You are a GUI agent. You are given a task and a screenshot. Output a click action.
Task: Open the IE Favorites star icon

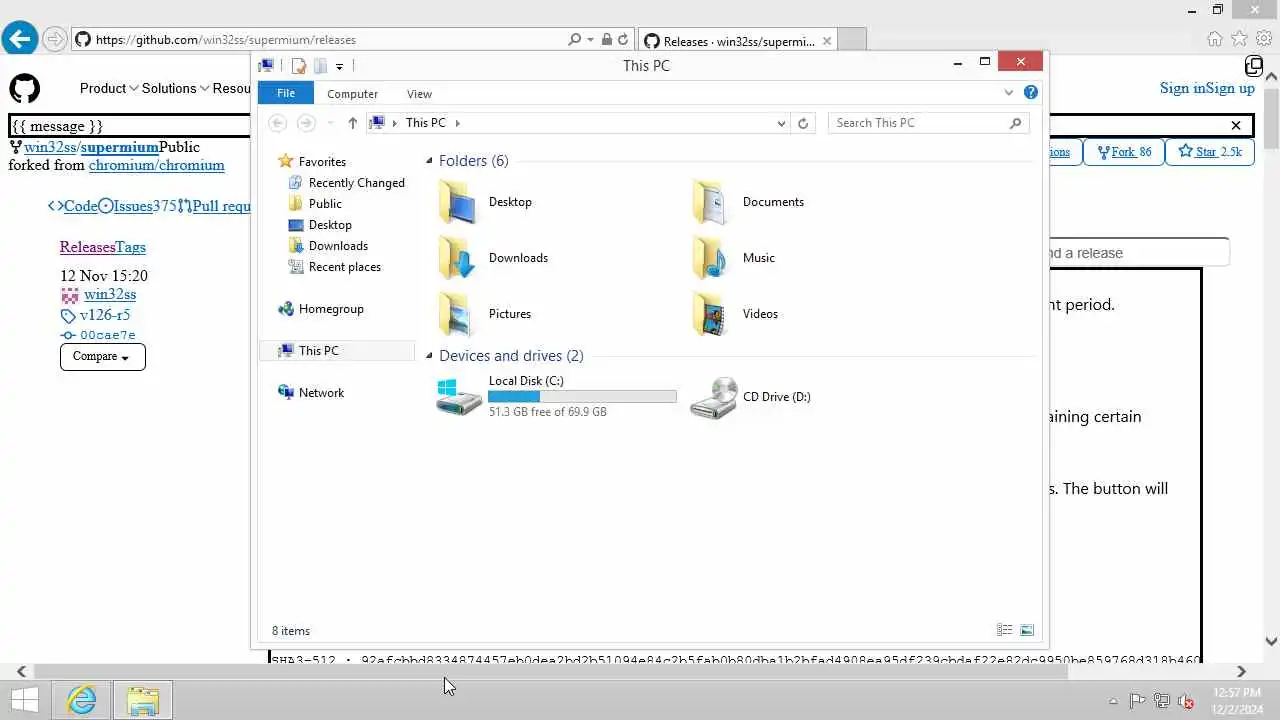[1240, 39]
